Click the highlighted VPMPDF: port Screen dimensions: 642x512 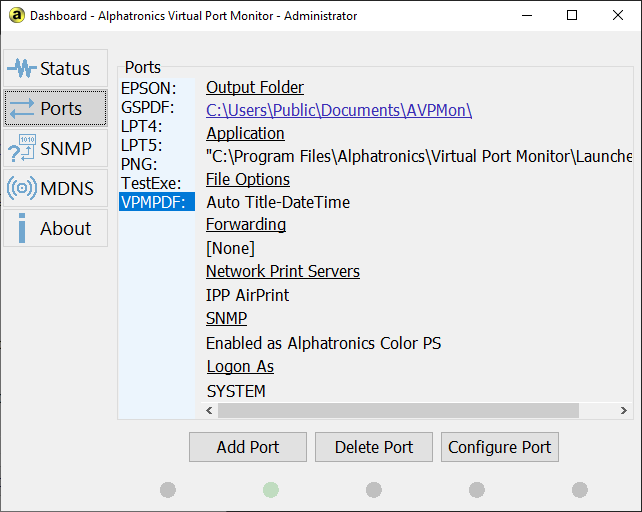pos(156,202)
